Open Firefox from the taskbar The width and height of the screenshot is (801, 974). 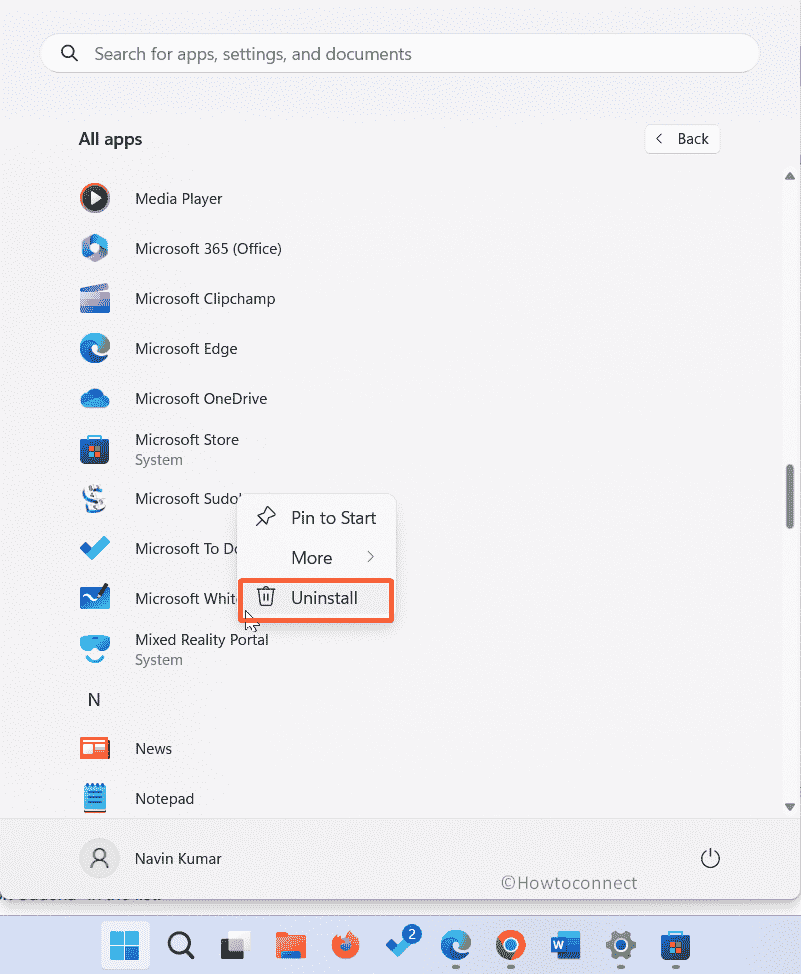(346, 944)
